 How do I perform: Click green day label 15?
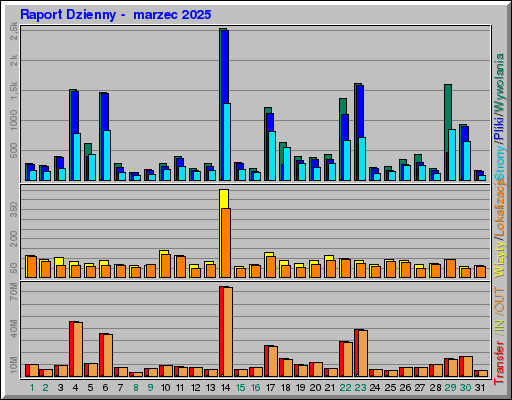(x=241, y=388)
